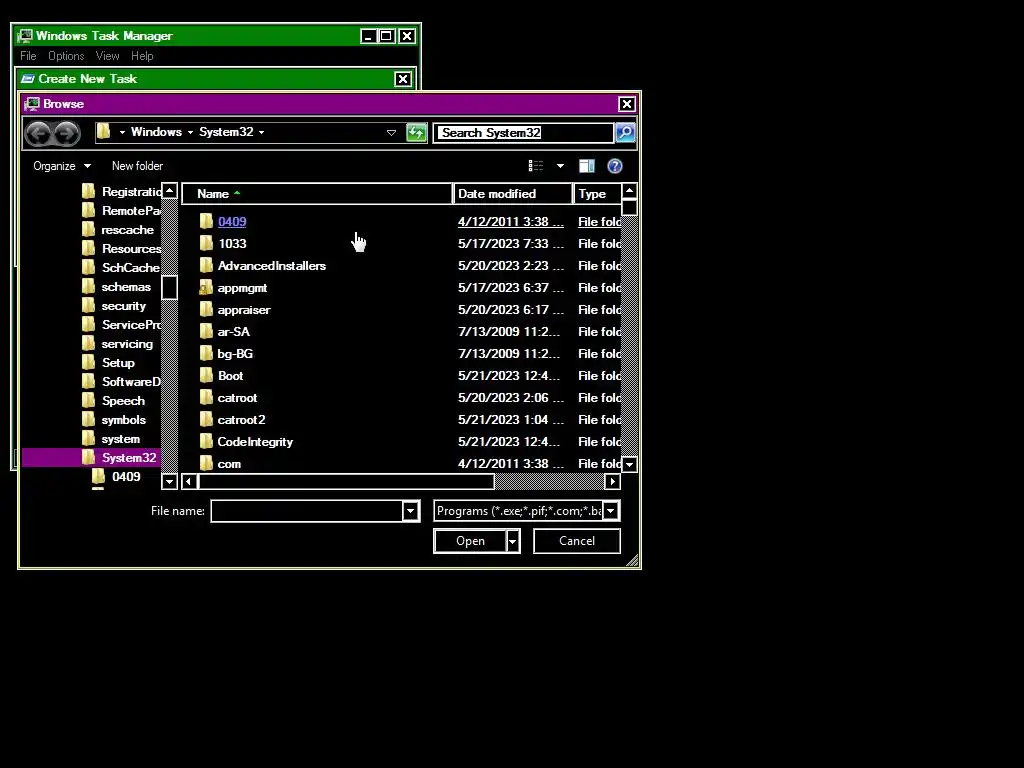Sort by the Name column header
1024x768 pixels.
point(317,193)
